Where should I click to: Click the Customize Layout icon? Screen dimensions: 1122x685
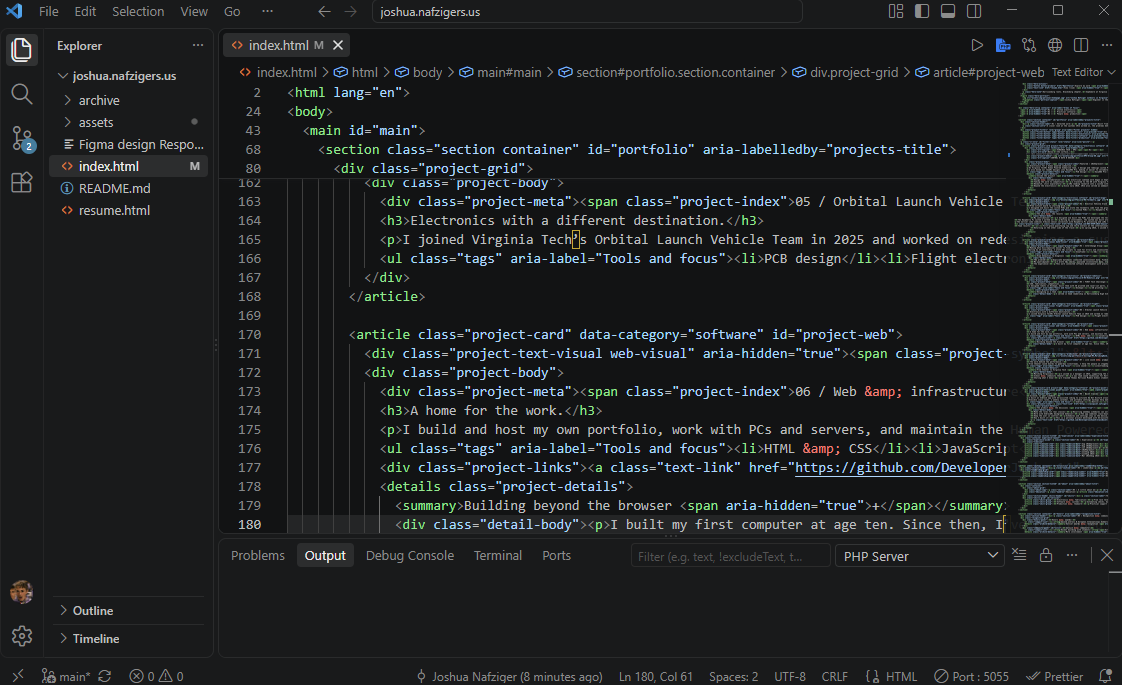896,11
